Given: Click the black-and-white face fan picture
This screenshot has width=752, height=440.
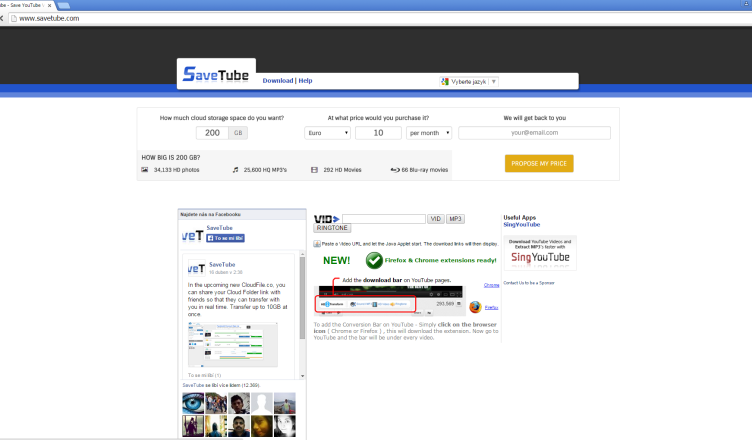Looking at the screenshot, I should (x=285, y=426).
